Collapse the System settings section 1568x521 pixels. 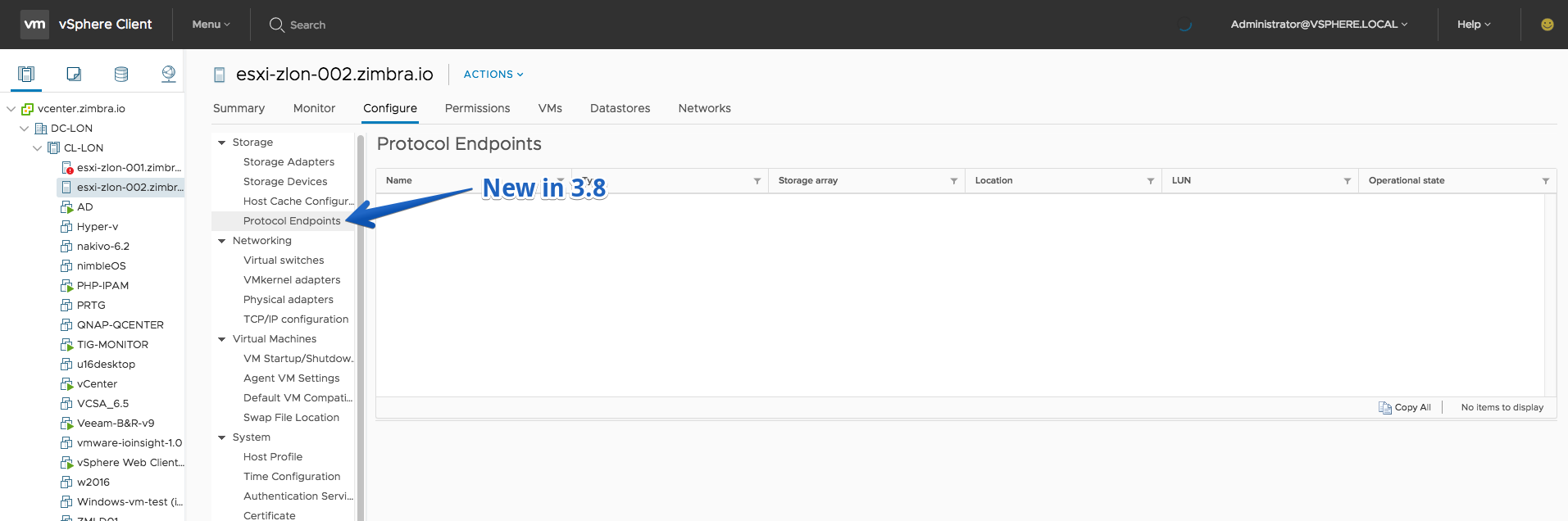[221, 437]
